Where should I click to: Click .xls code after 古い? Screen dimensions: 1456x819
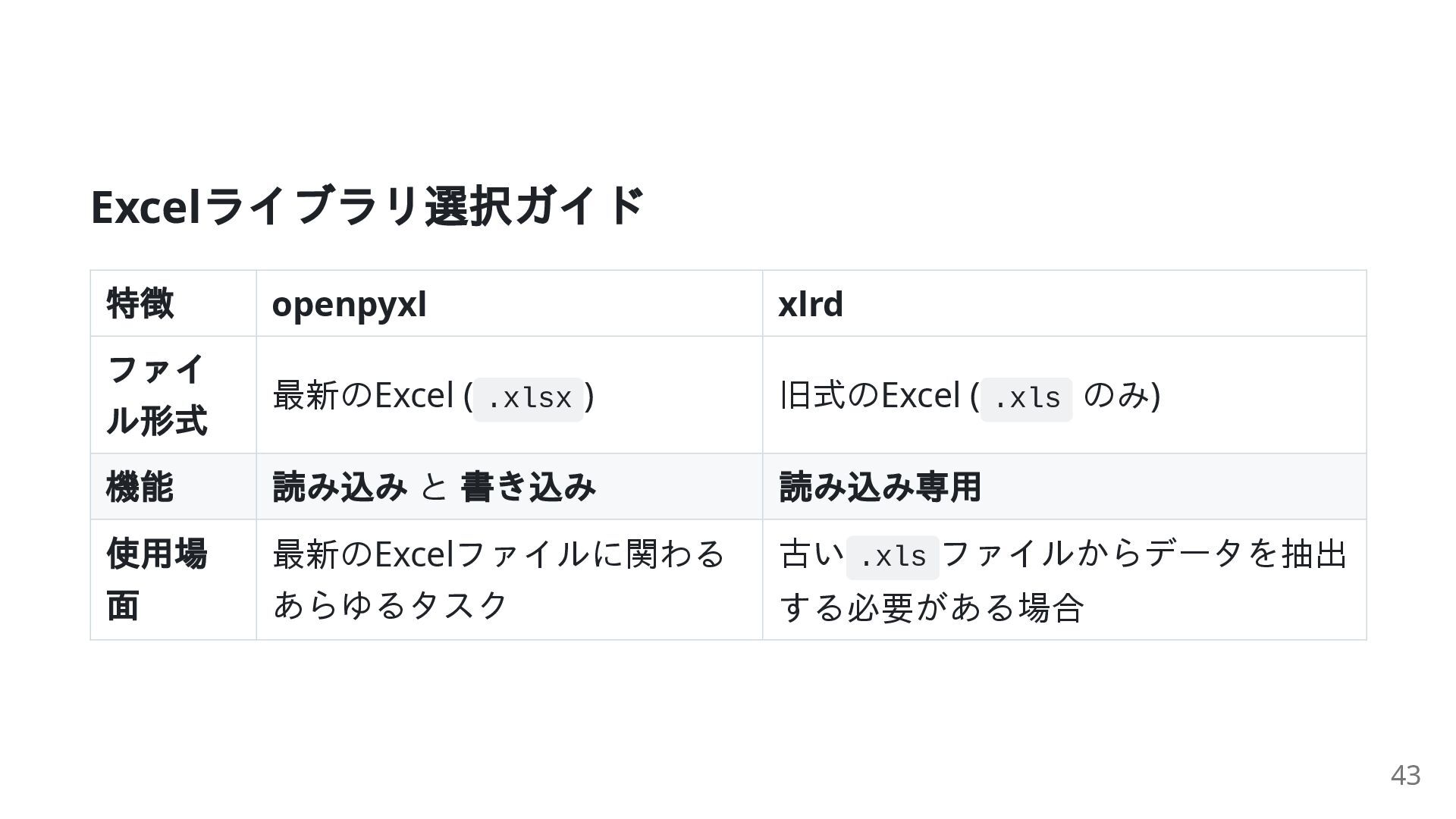[x=893, y=557]
